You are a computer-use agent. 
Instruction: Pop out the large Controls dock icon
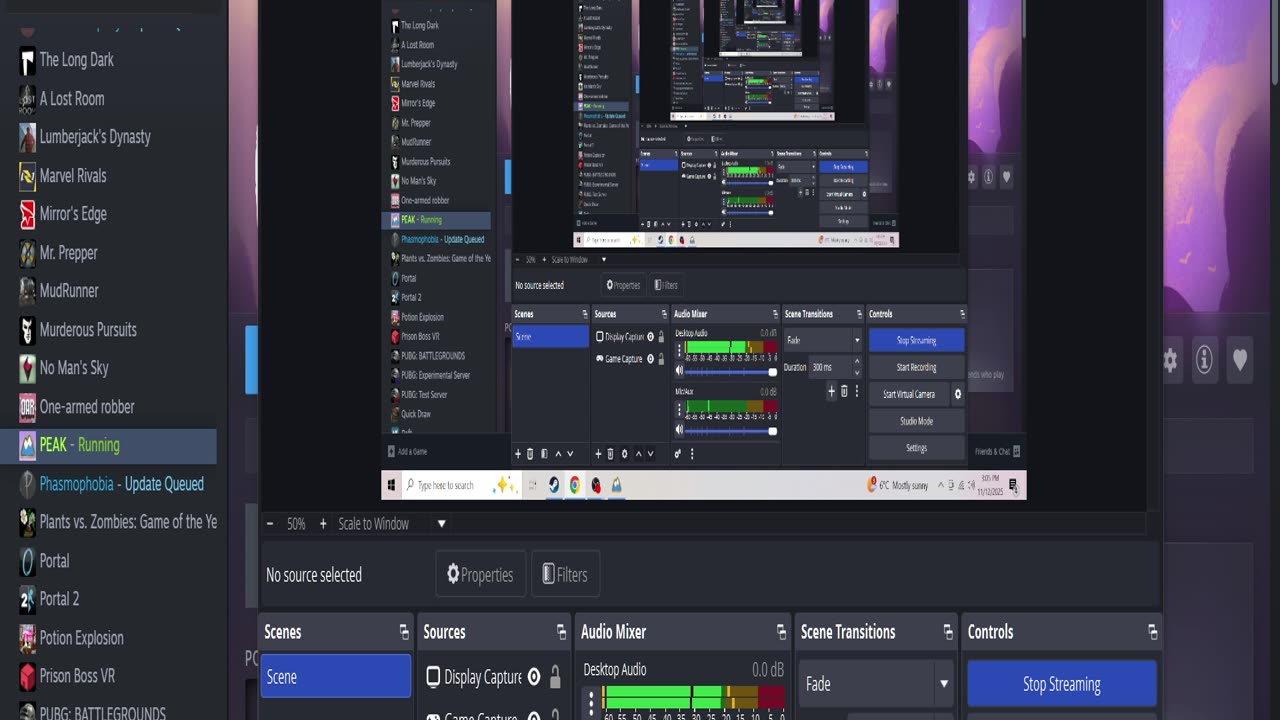(1152, 632)
